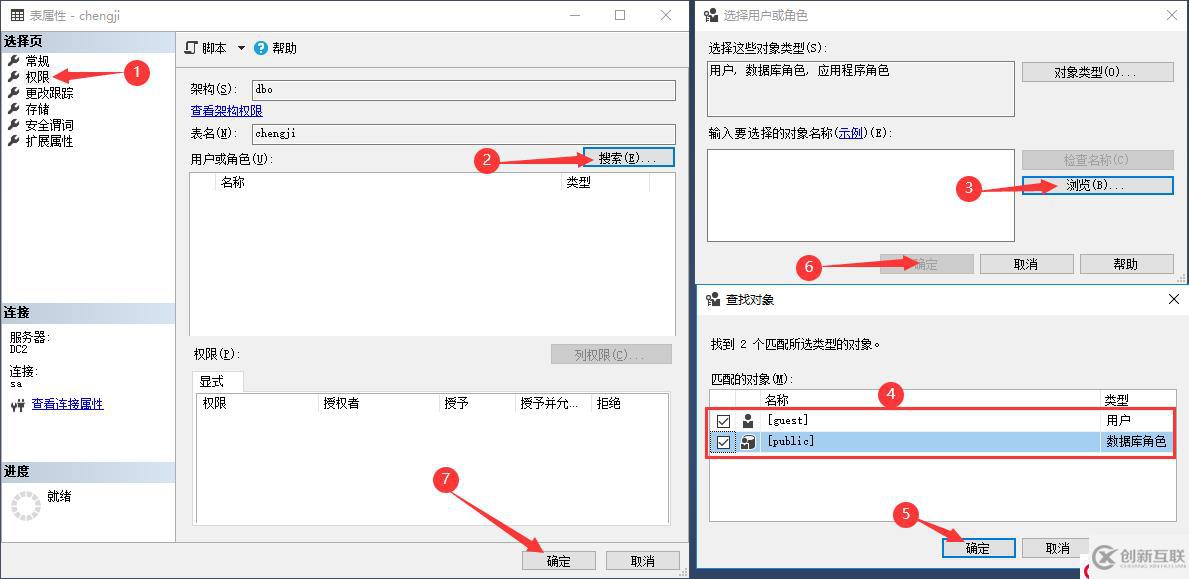Click the 浏览(B)... button
1189x579 pixels.
[x=1097, y=185]
